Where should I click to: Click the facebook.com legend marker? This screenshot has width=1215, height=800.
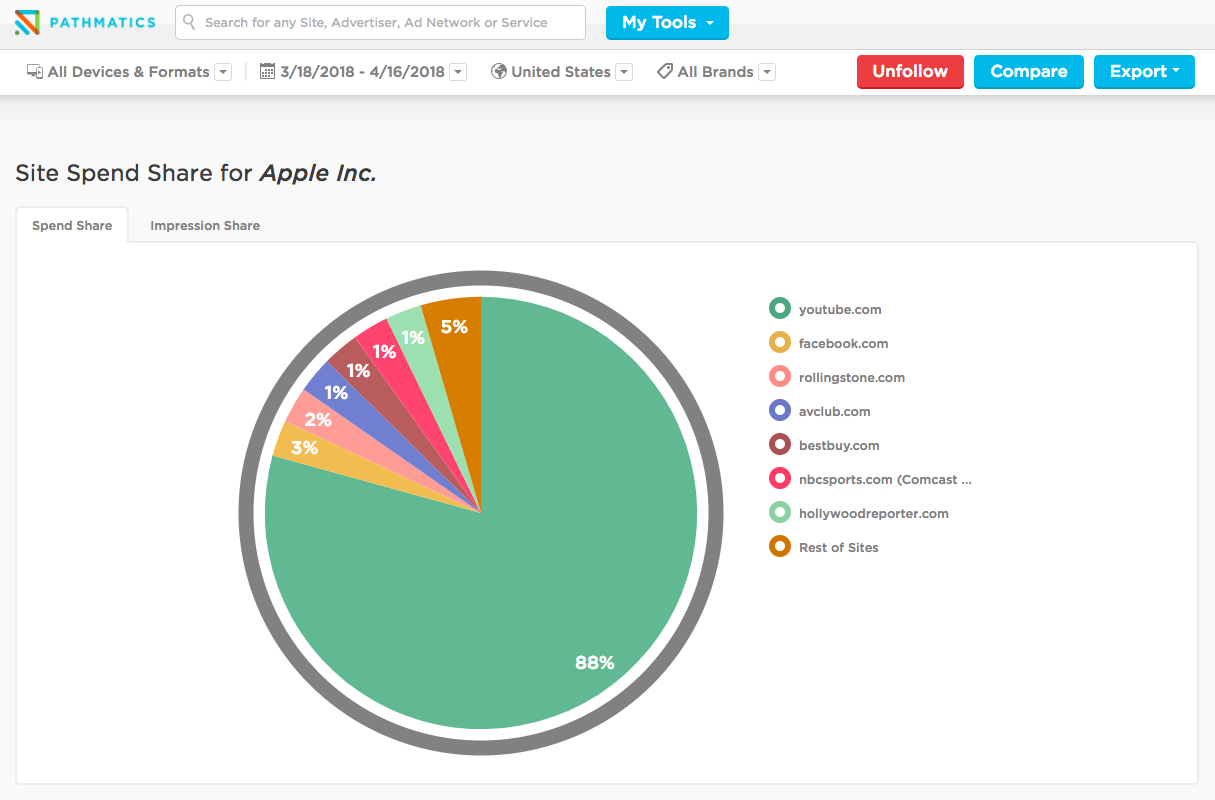[x=779, y=342]
